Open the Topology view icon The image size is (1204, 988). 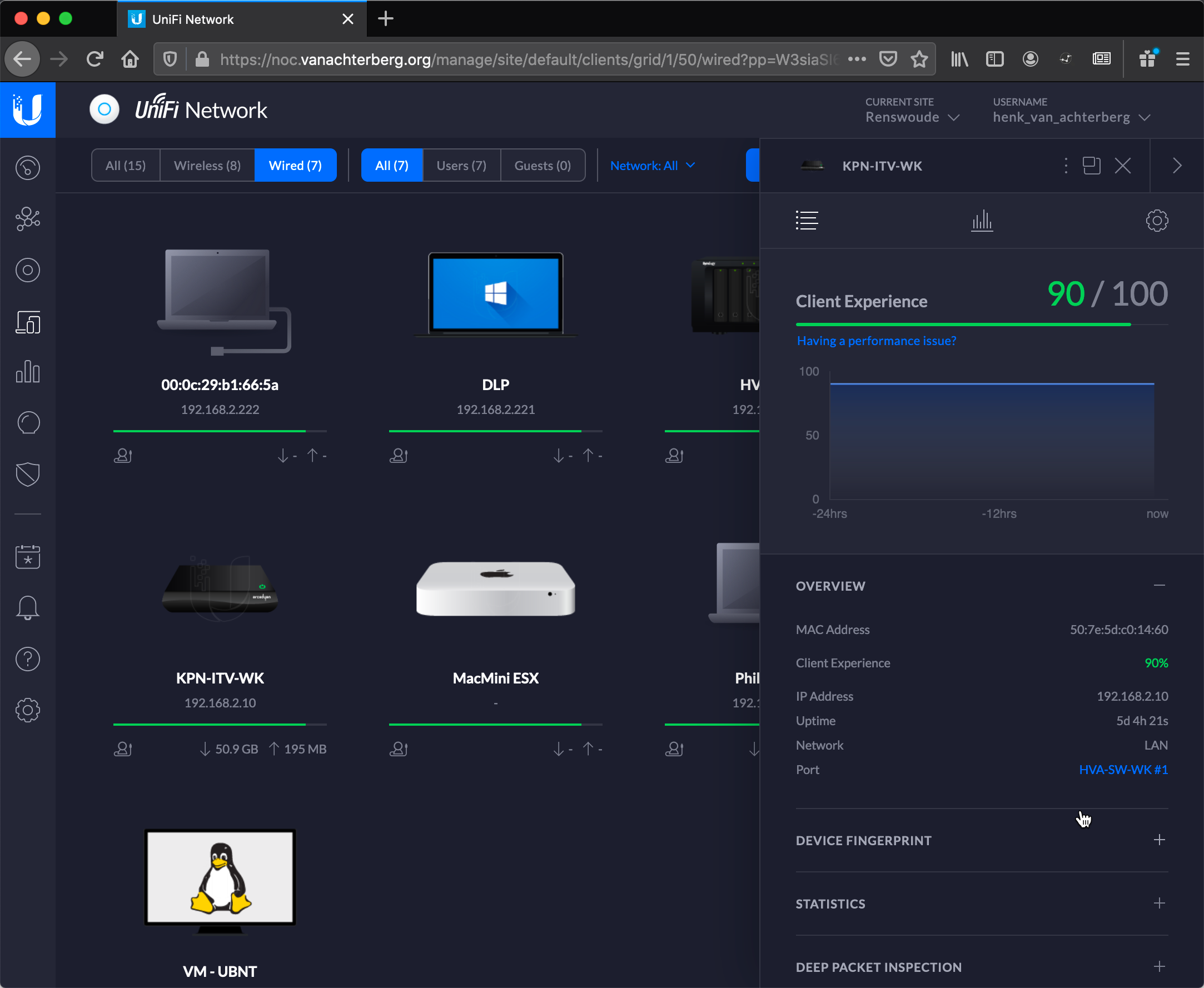click(x=28, y=218)
